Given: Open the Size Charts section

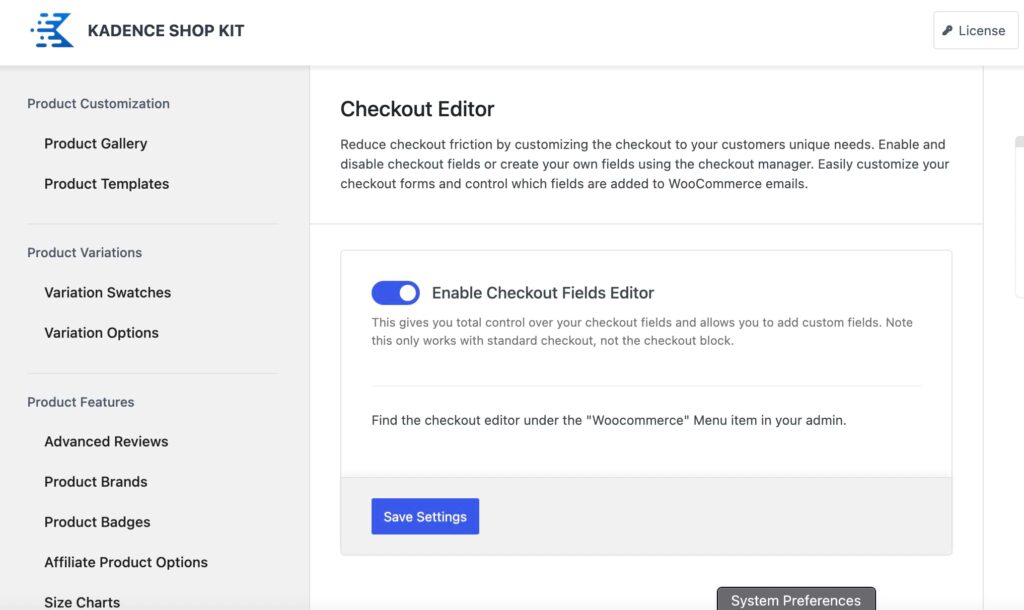Looking at the screenshot, I should [x=81, y=600].
